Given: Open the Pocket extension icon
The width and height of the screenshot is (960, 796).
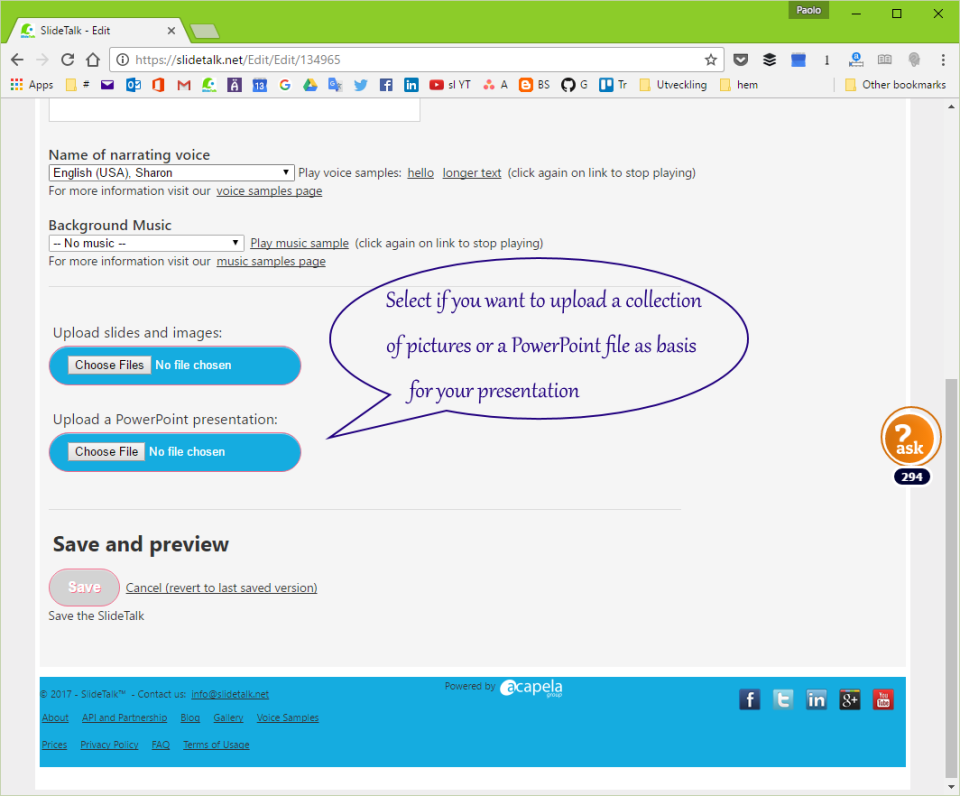Looking at the screenshot, I should click(741, 59).
